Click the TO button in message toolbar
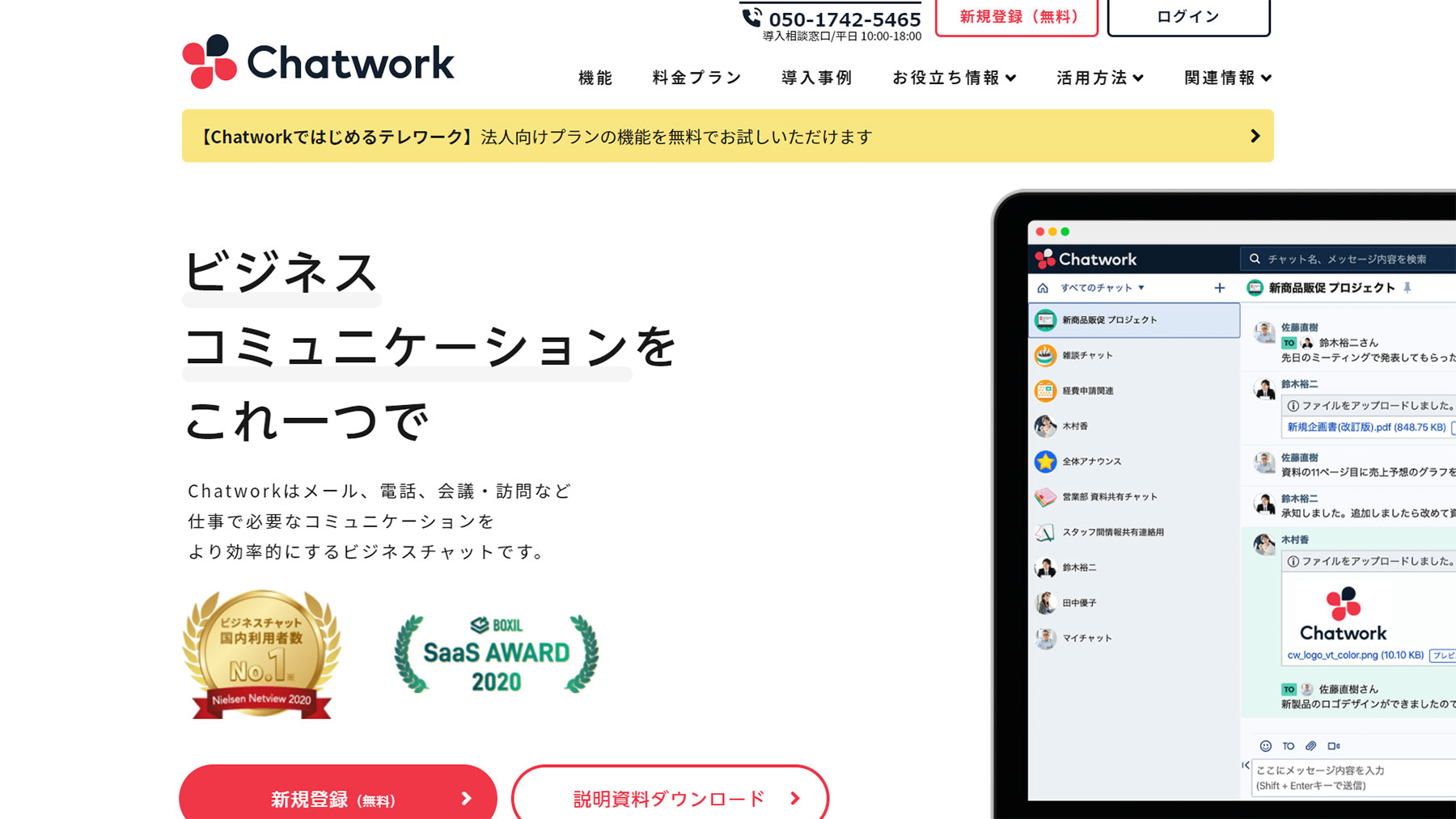The image size is (1456, 819). pyautogui.click(x=1289, y=746)
